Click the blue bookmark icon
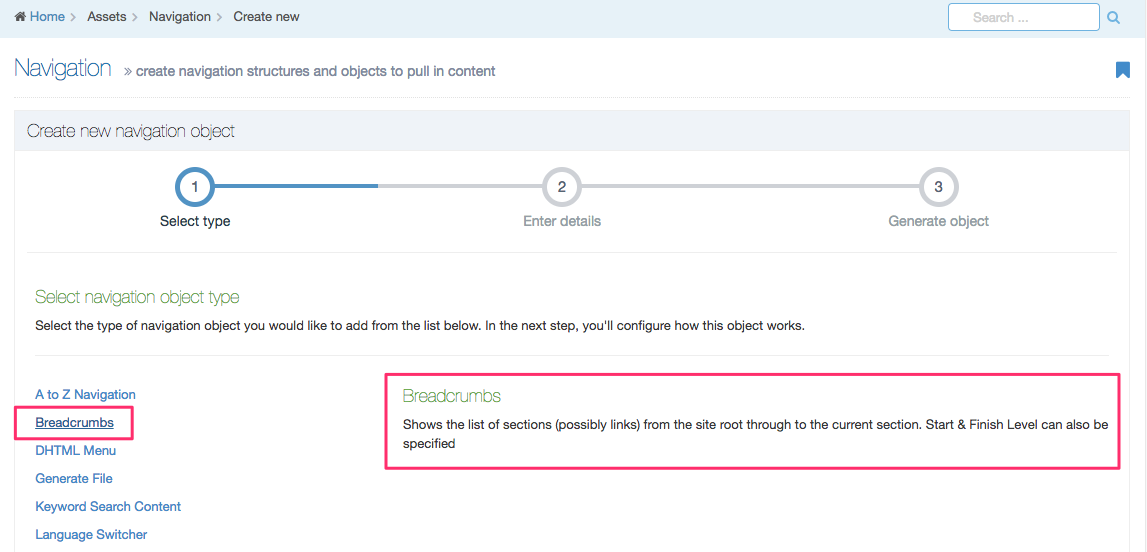The width and height of the screenshot is (1147, 552). [1122, 70]
